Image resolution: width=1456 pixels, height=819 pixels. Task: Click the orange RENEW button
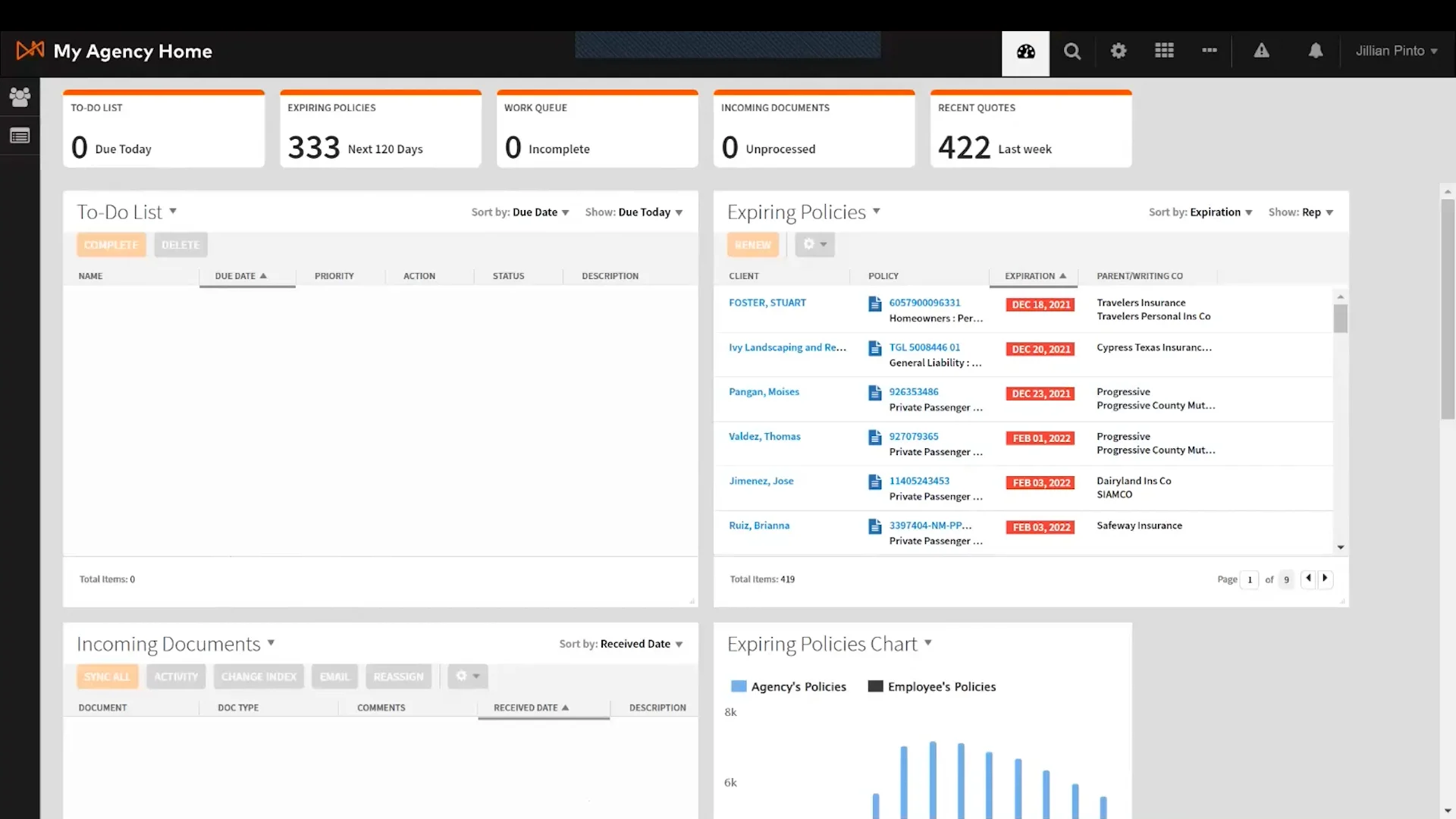pyautogui.click(x=752, y=244)
